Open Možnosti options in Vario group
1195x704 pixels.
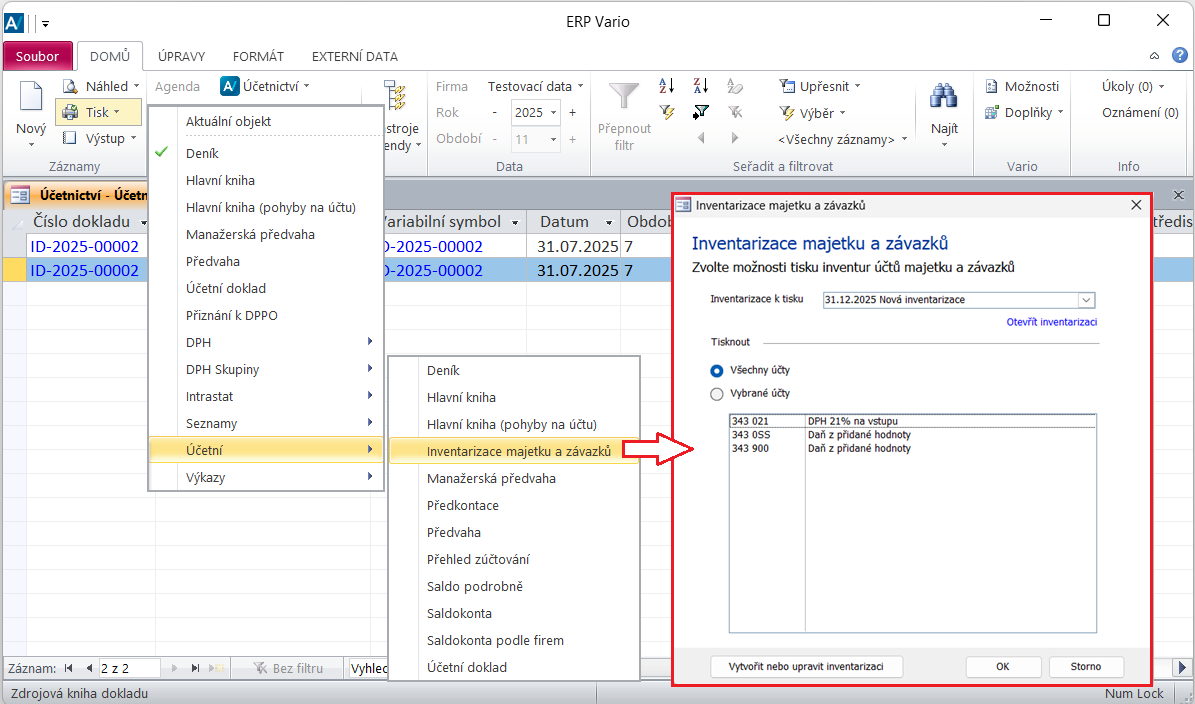(1022, 86)
